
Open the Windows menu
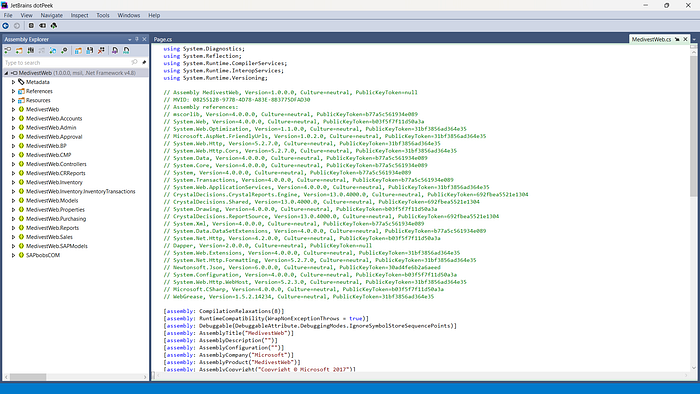pos(129,15)
